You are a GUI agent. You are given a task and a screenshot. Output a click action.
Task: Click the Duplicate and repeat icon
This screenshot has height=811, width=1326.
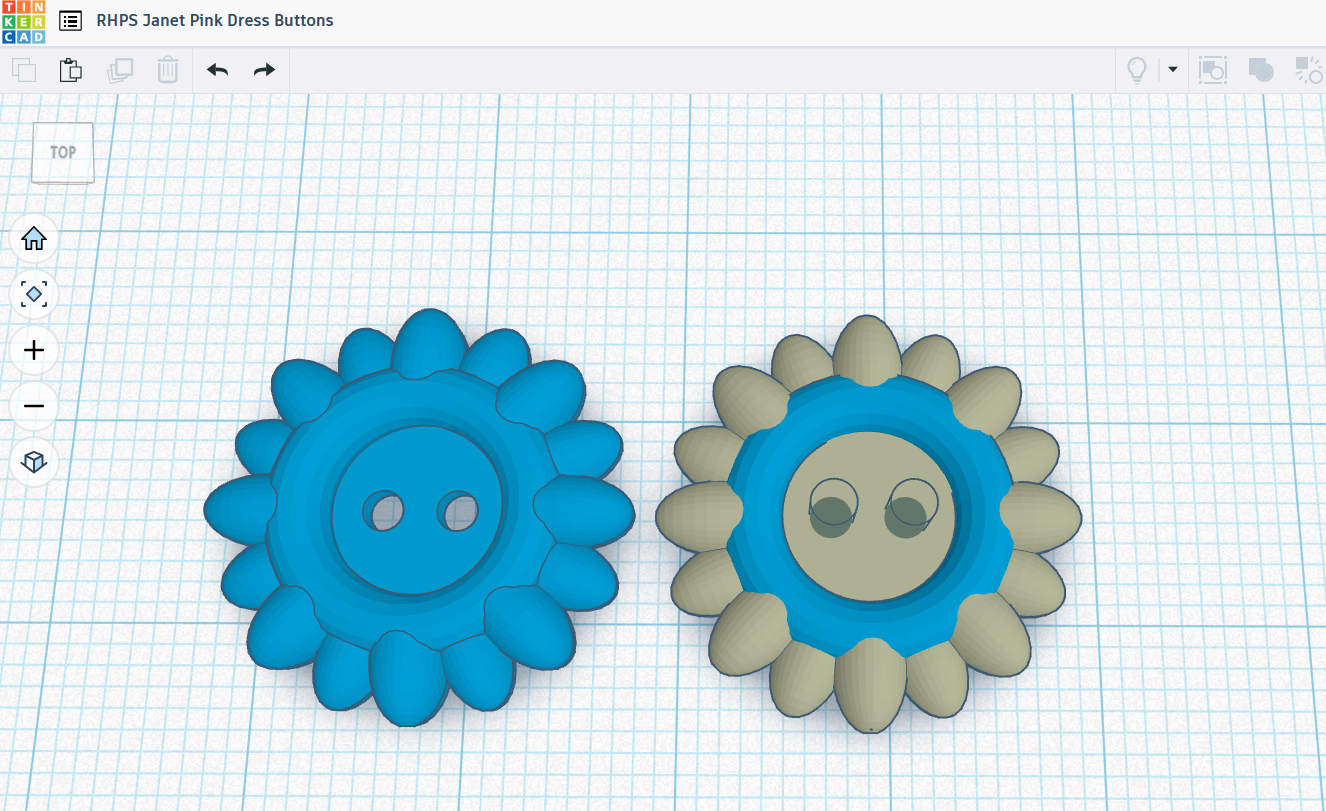point(120,70)
